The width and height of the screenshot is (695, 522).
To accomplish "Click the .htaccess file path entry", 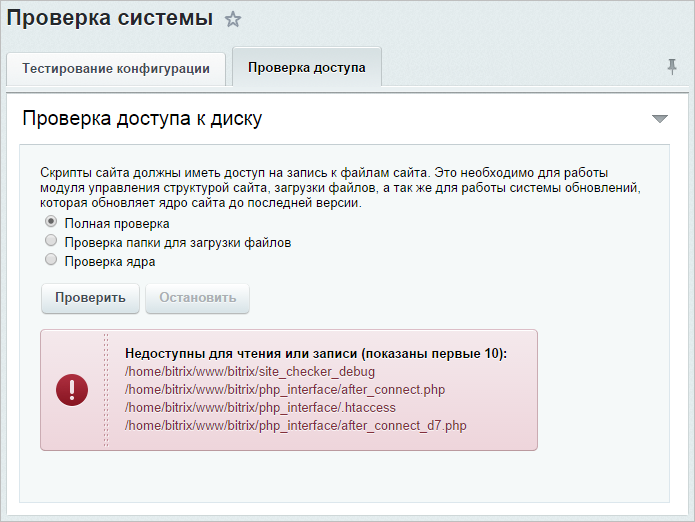I will [x=260, y=408].
